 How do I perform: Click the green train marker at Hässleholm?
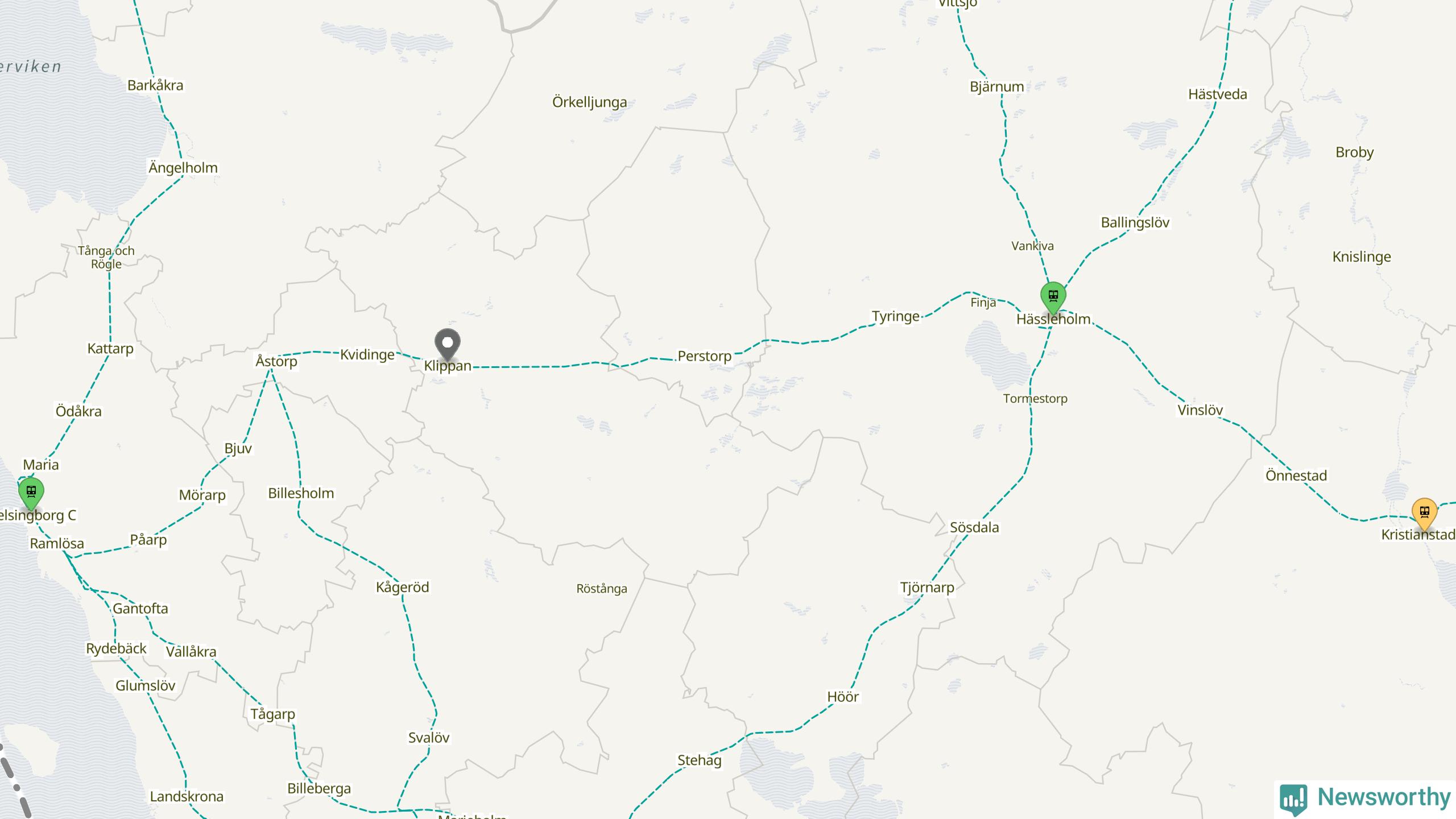1053,297
